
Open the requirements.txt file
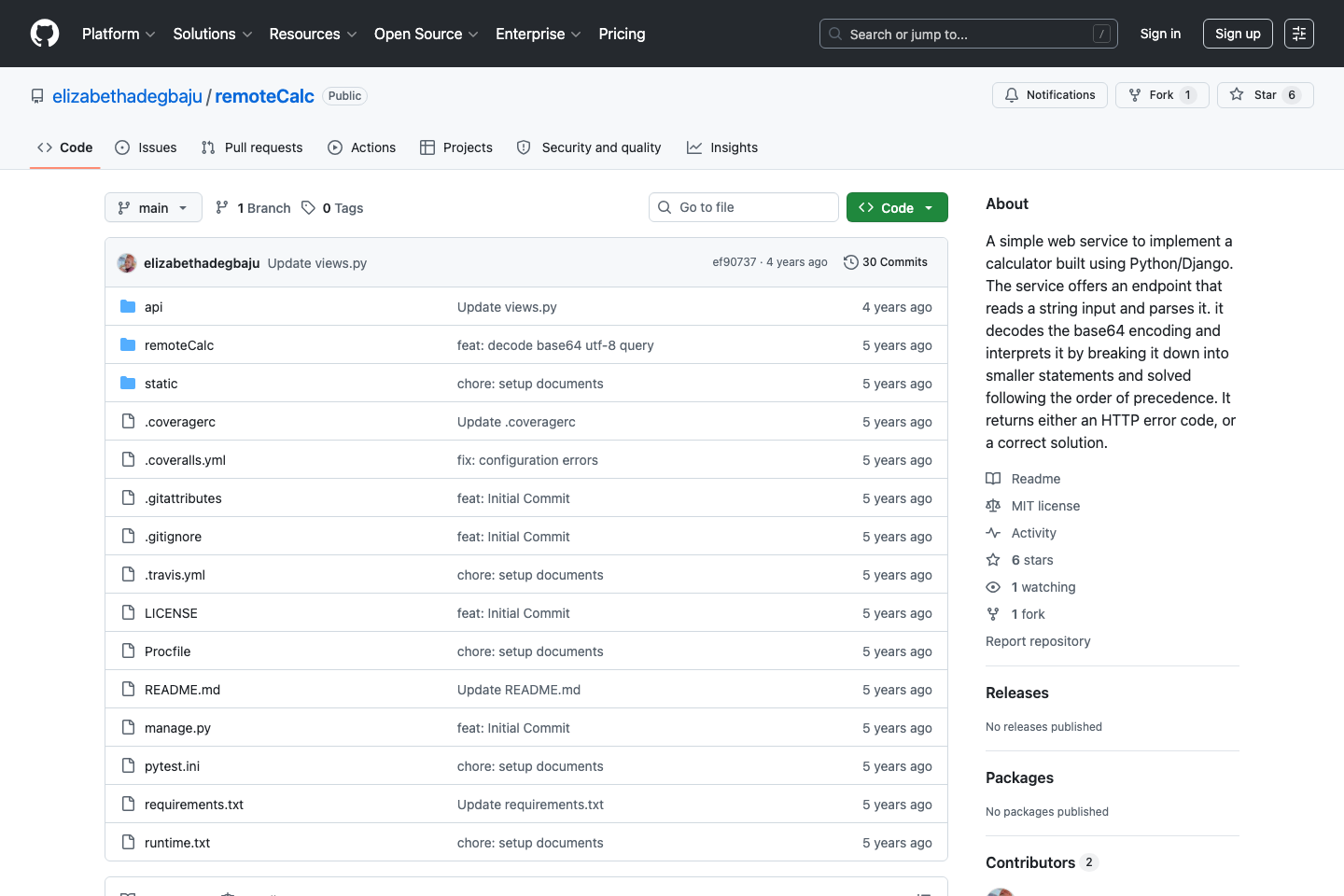point(194,804)
